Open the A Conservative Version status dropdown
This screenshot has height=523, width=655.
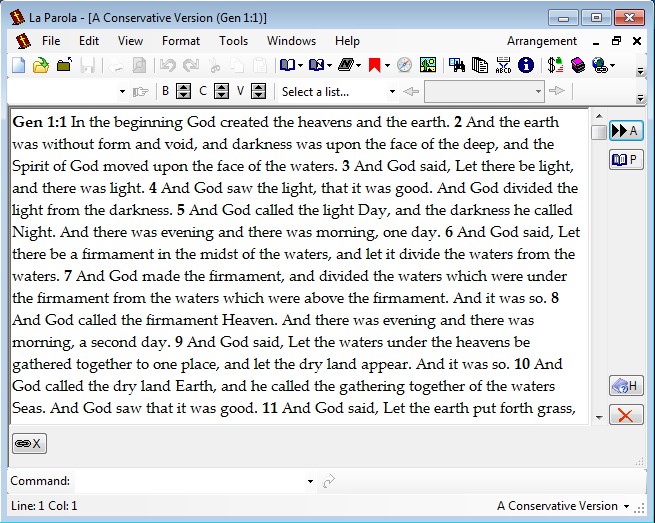click(x=626, y=507)
